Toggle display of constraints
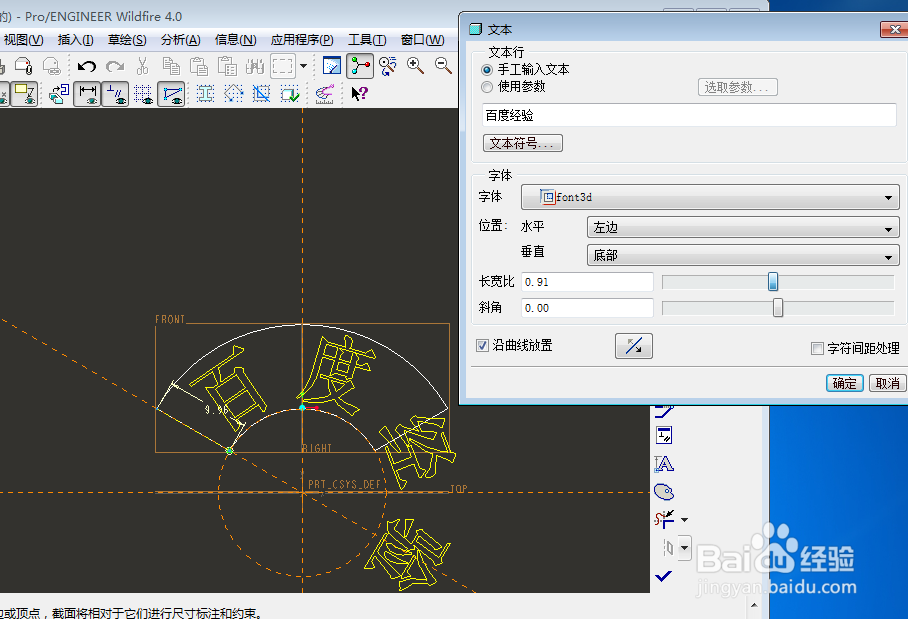 (x=115, y=94)
